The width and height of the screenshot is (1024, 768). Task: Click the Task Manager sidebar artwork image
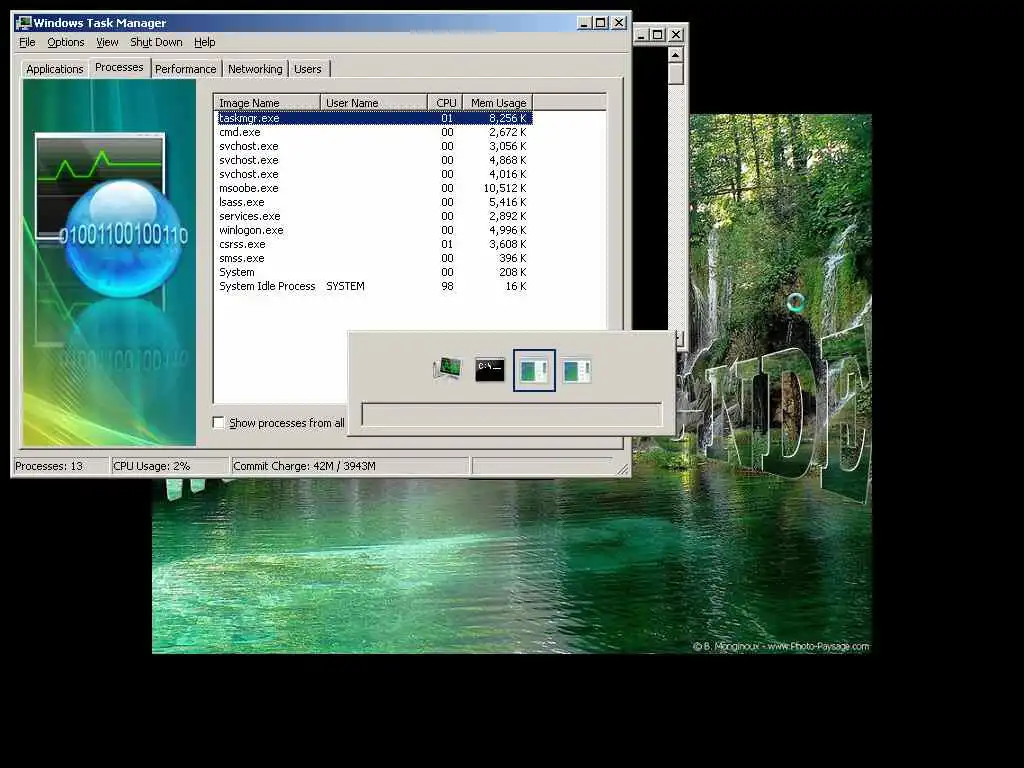[109, 263]
